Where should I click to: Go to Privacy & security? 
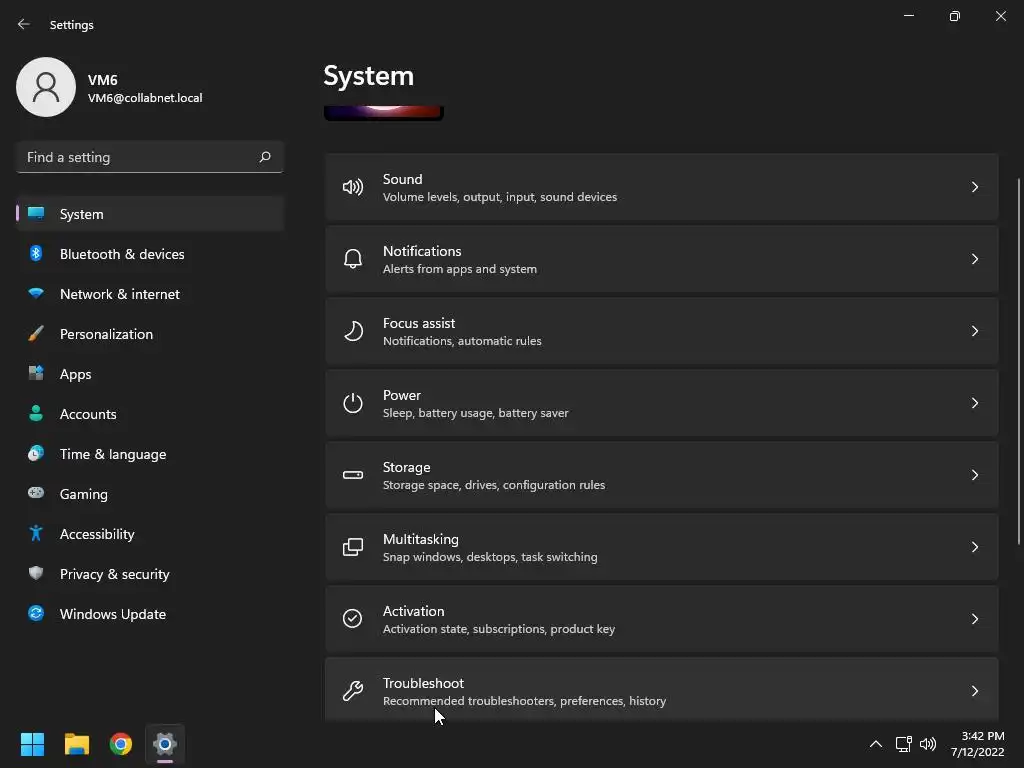tap(114, 574)
